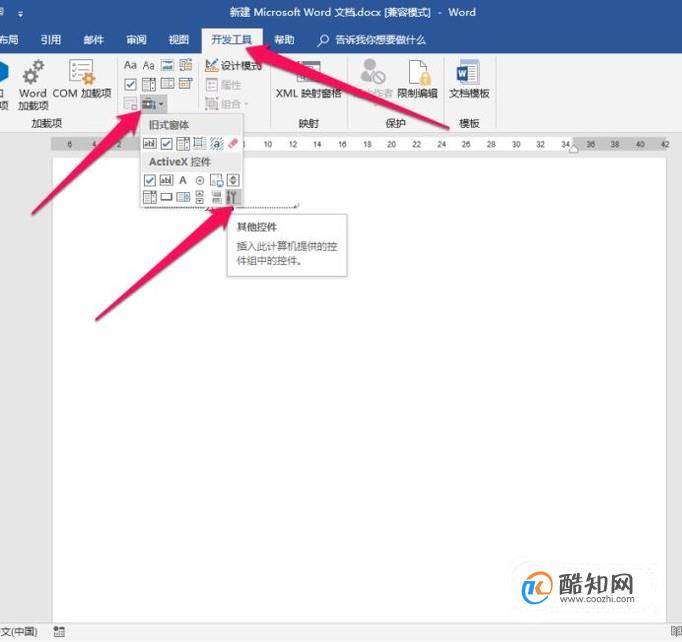Insert ActiveX check box control

(x=150, y=180)
